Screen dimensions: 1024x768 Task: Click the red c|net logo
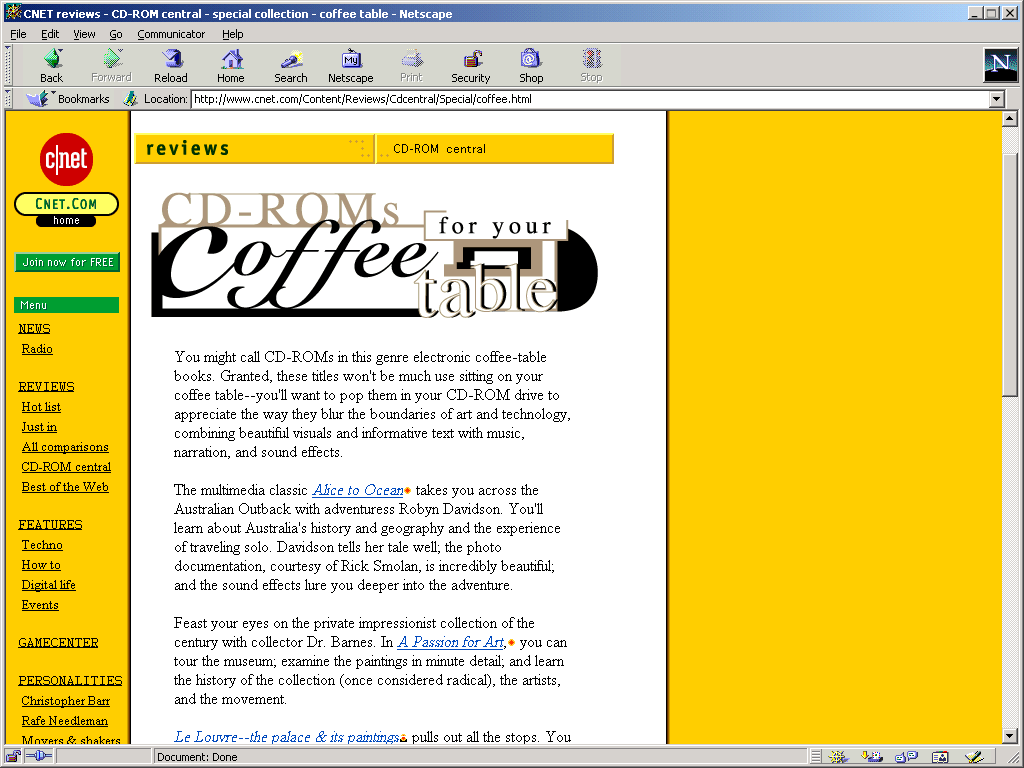tap(66, 159)
